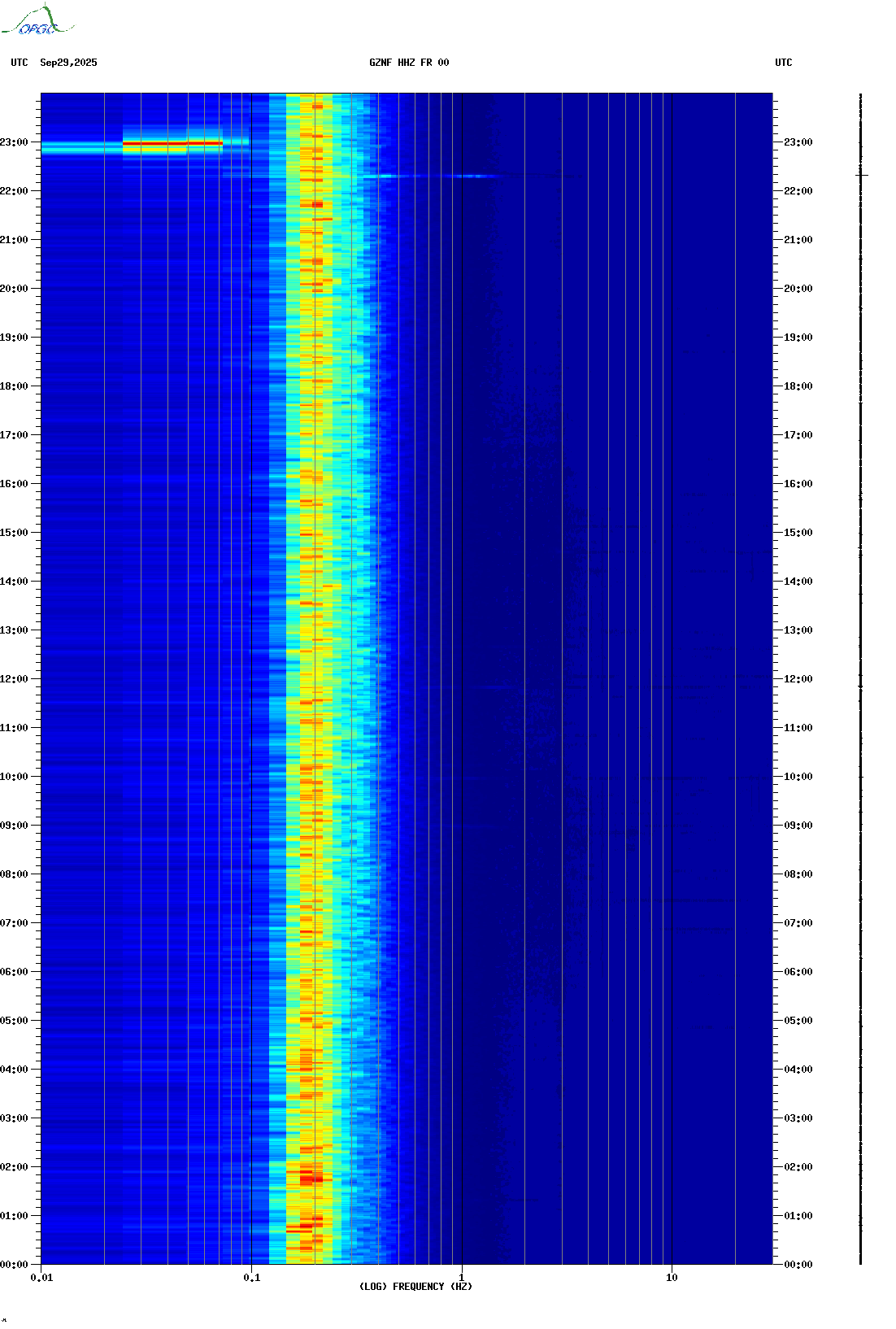Click the cross marker on the right seismogram trace
This screenshot has height=1329, width=896.
862,175
